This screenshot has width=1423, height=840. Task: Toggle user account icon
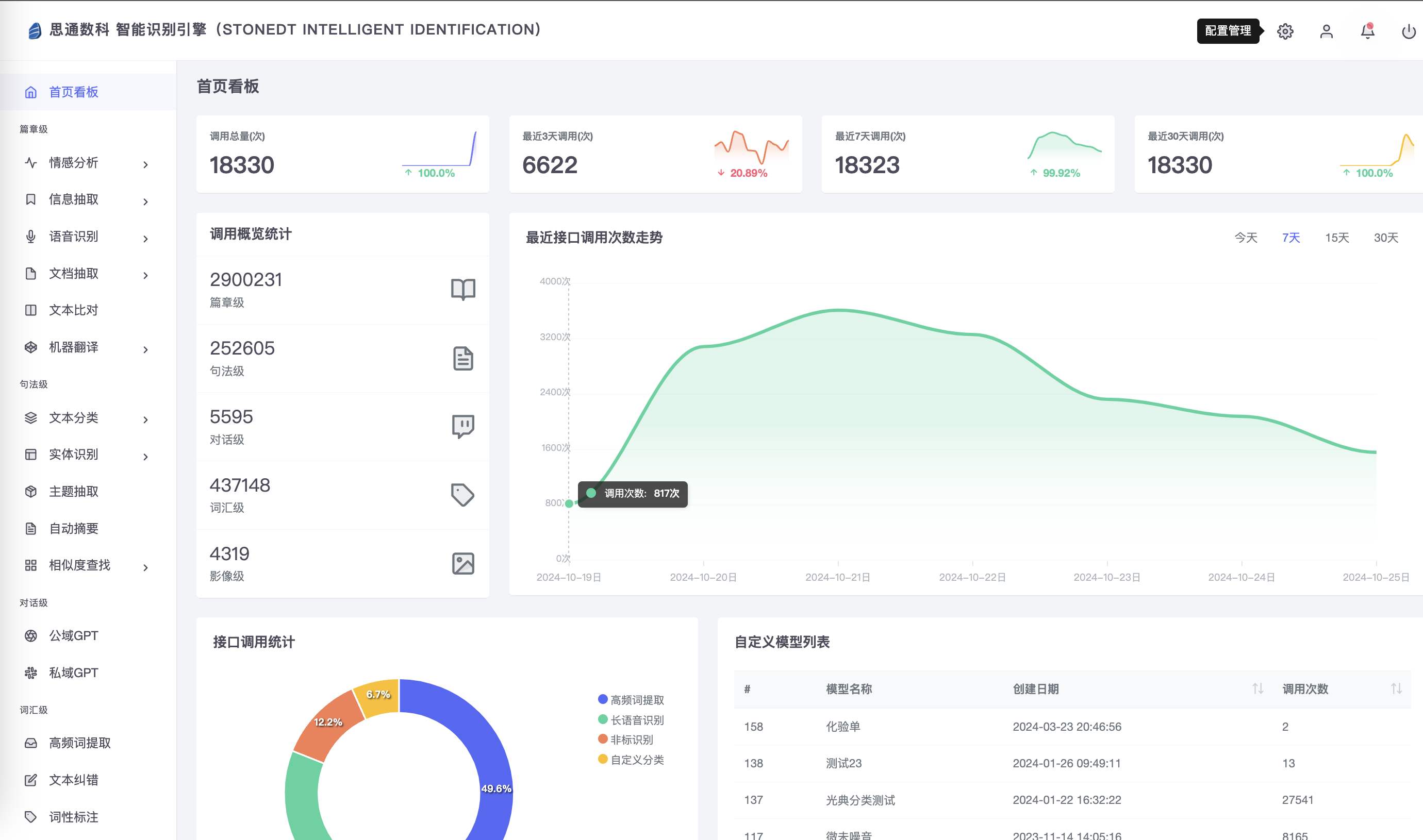[x=1326, y=29]
